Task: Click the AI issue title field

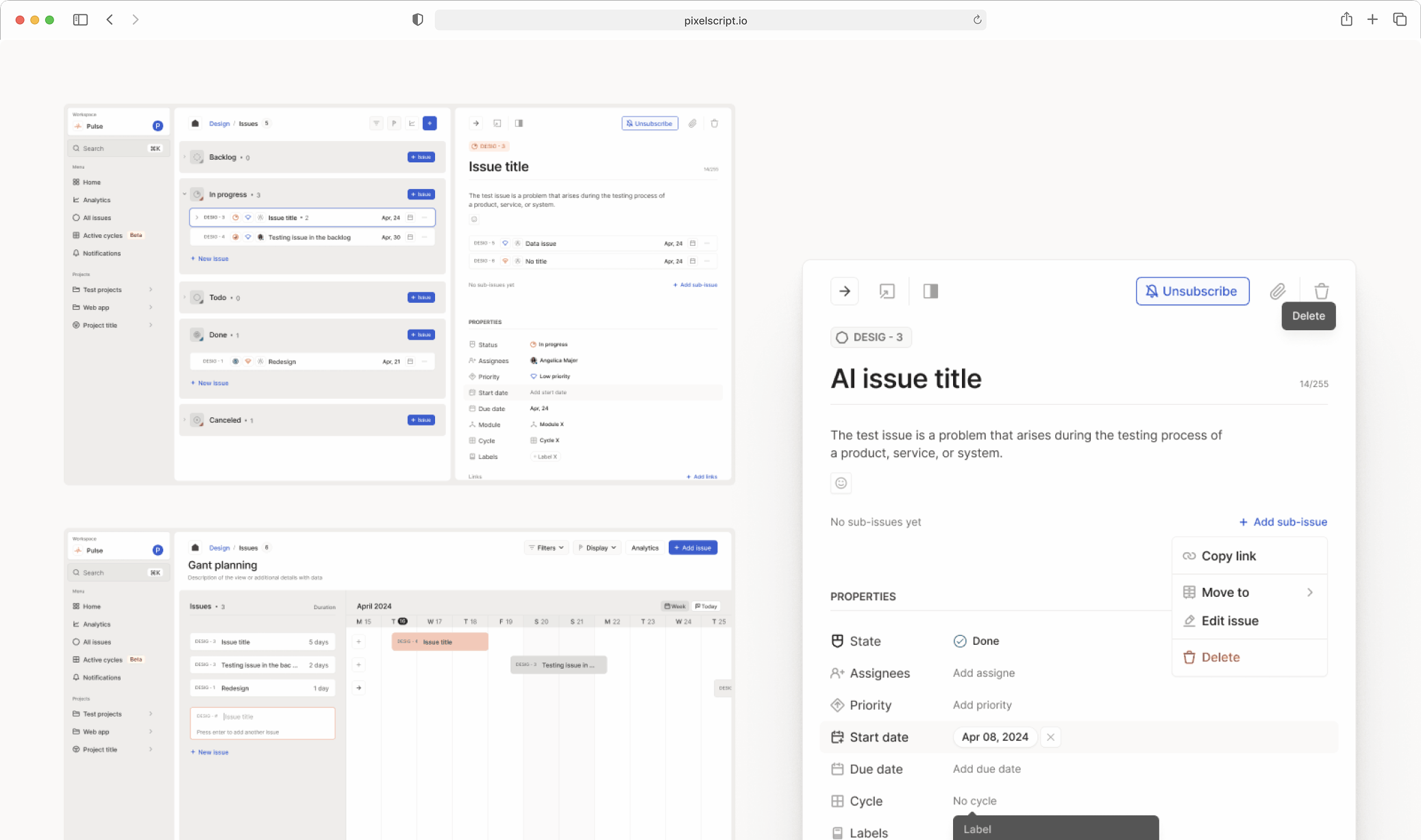Action: [906, 379]
